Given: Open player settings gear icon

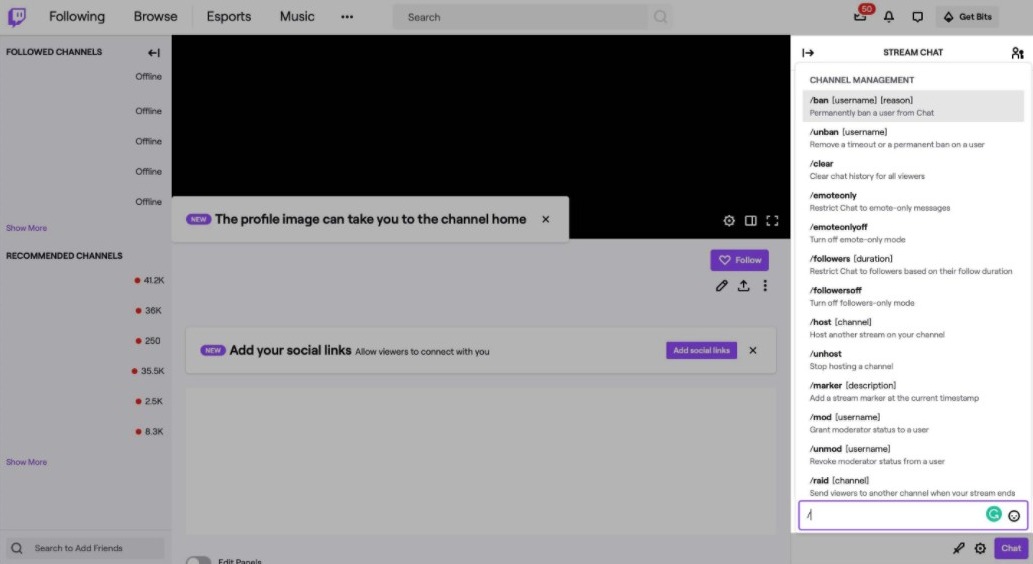Looking at the screenshot, I should pos(729,220).
